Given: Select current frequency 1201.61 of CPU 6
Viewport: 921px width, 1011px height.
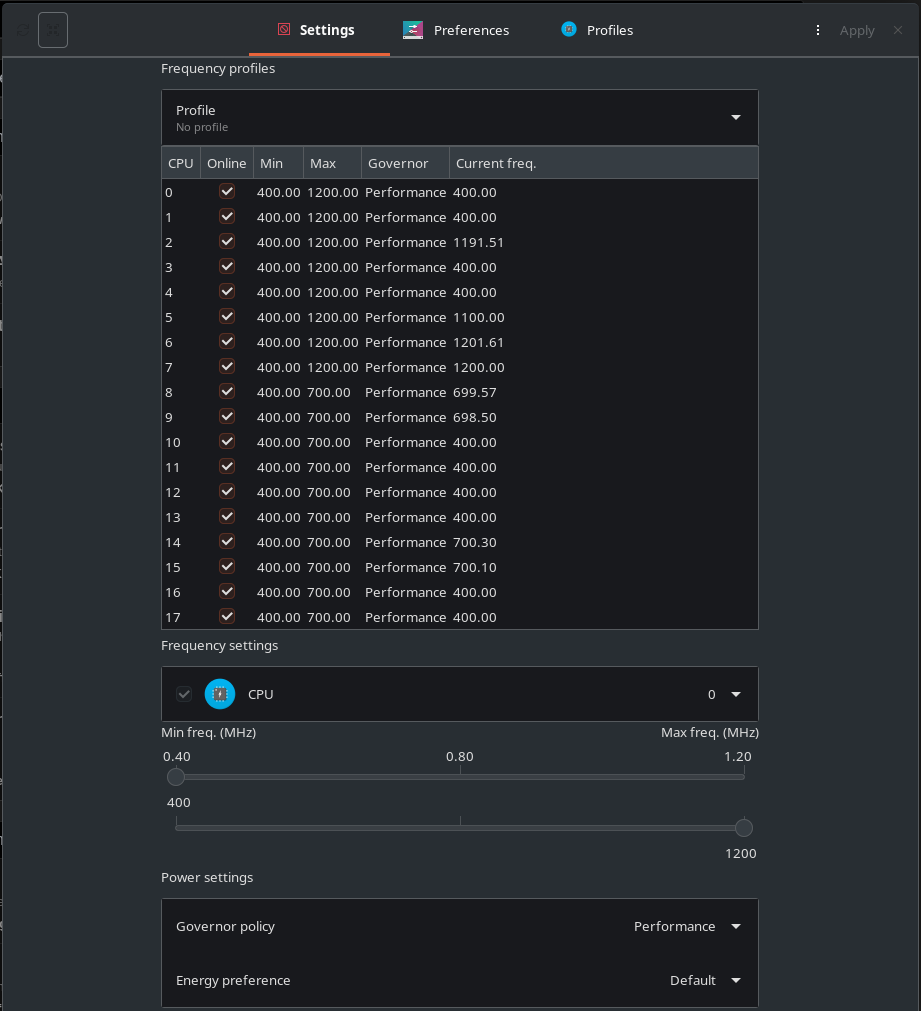Looking at the screenshot, I should click(478, 342).
